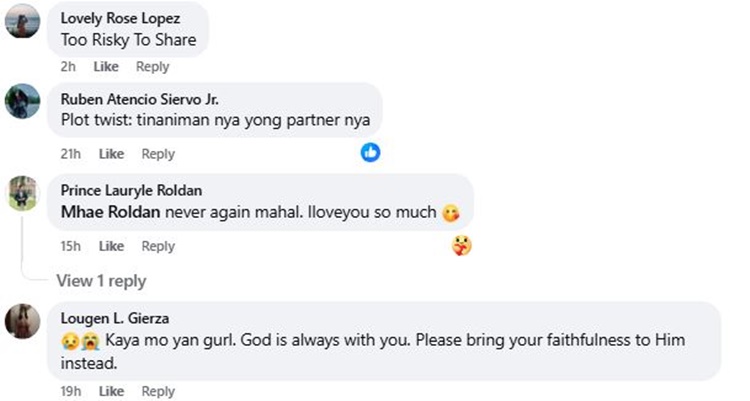Screen dimensions: 750x401
Task: Like Lougen L. Gierza's comment
Action: (x=111, y=391)
